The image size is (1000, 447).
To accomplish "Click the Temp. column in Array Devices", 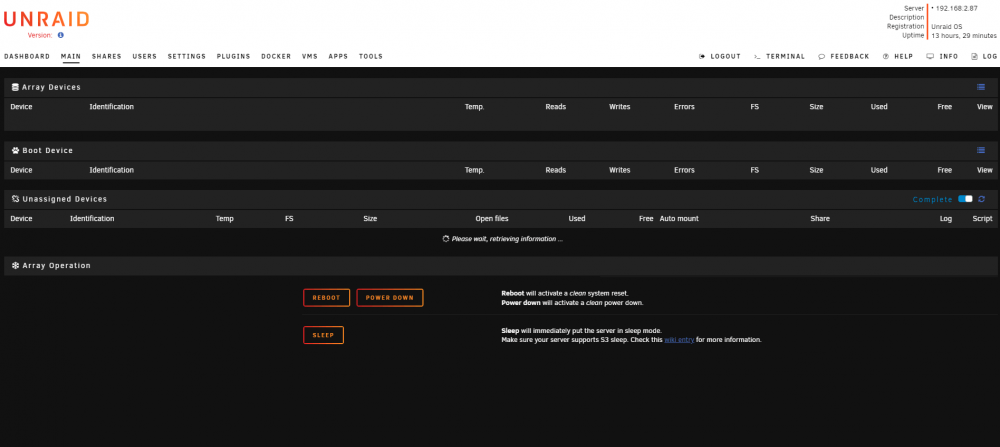I will (474, 106).
